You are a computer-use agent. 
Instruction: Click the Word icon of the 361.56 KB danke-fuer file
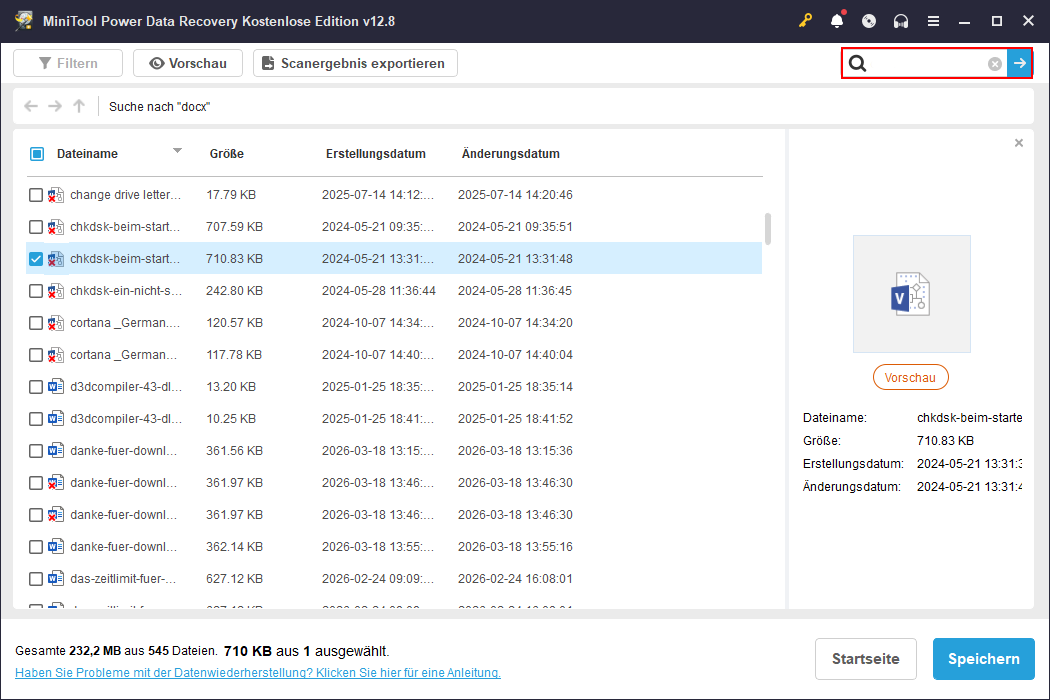pyautogui.click(x=56, y=451)
